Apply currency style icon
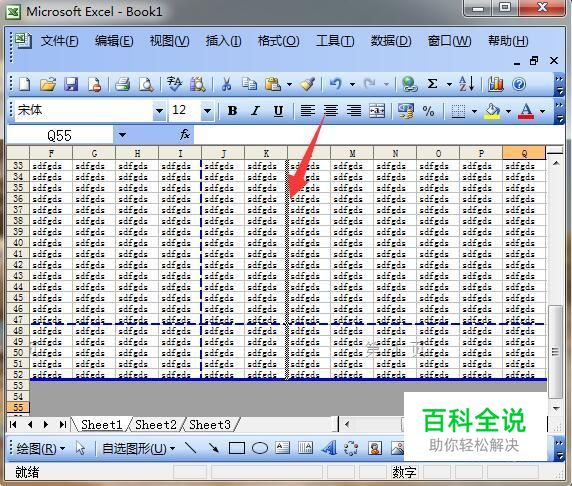 pos(406,111)
